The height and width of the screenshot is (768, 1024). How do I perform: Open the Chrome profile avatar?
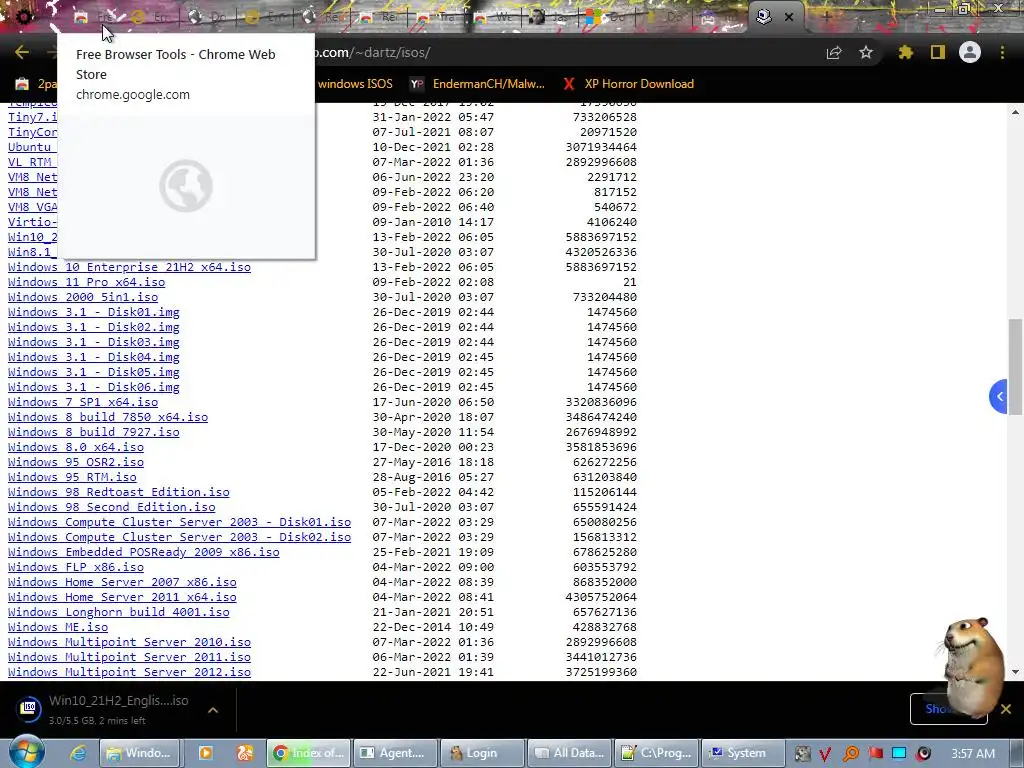click(970, 52)
